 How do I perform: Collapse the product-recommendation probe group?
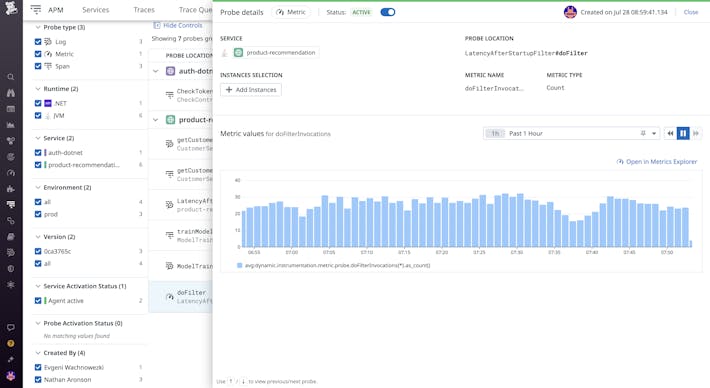click(x=156, y=120)
